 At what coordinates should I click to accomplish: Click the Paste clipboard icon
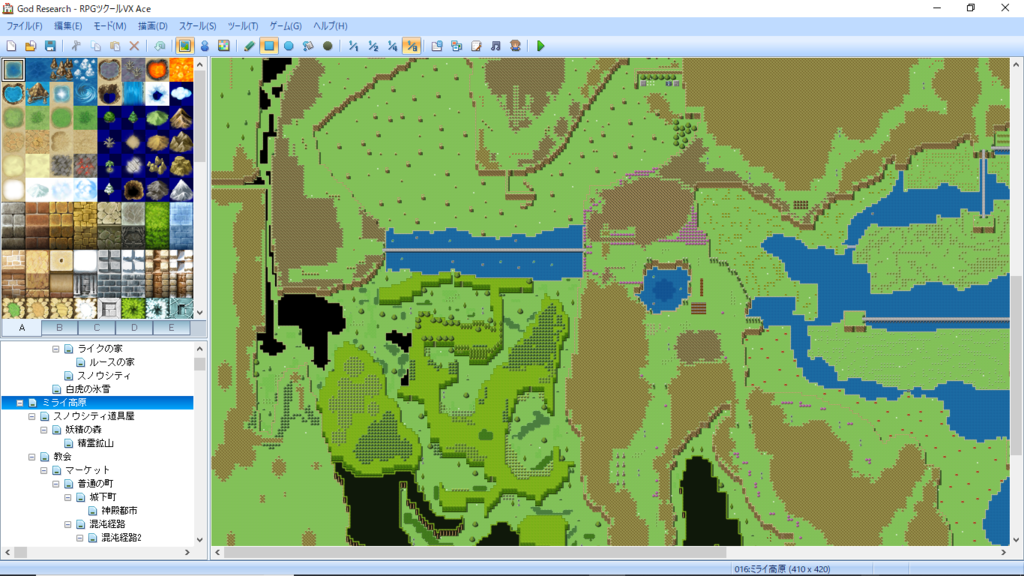[x=115, y=46]
